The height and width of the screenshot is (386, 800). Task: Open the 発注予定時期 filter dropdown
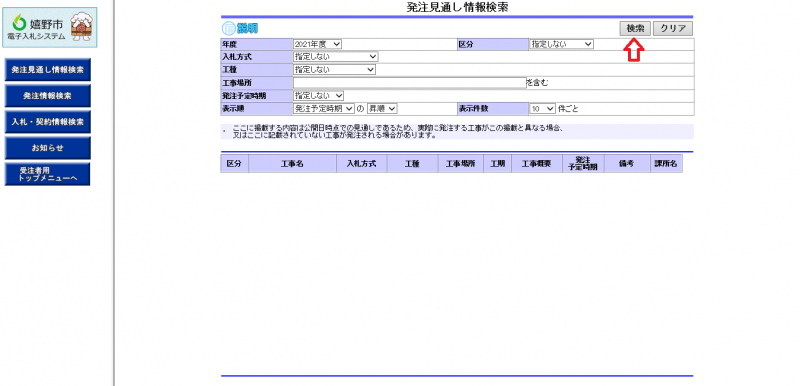coord(318,96)
